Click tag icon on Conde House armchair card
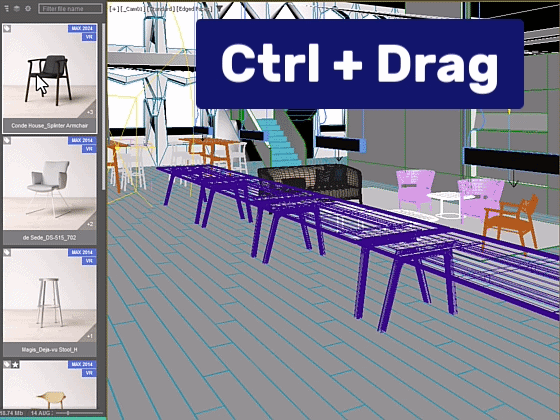This screenshot has height=420, width=560. [x=7, y=29]
